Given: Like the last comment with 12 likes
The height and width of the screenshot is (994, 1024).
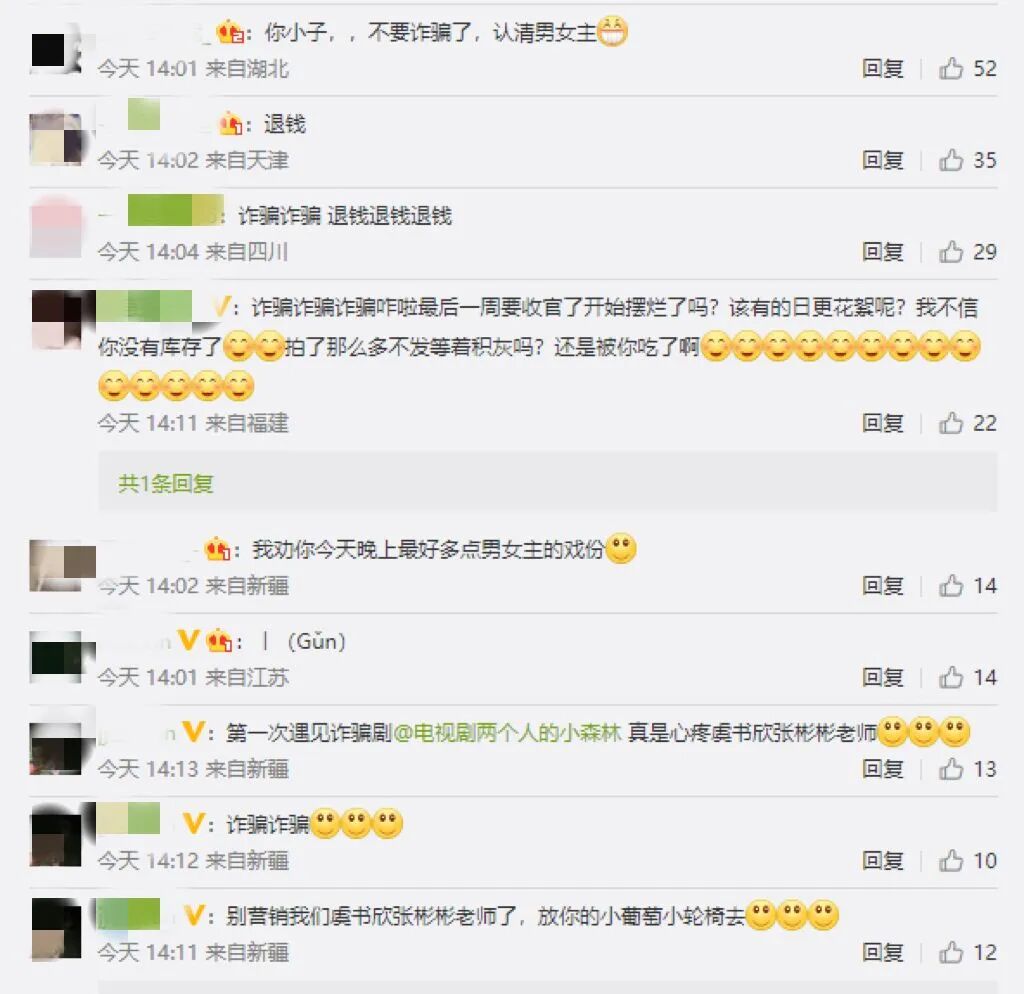Looking at the screenshot, I should click(x=967, y=953).
